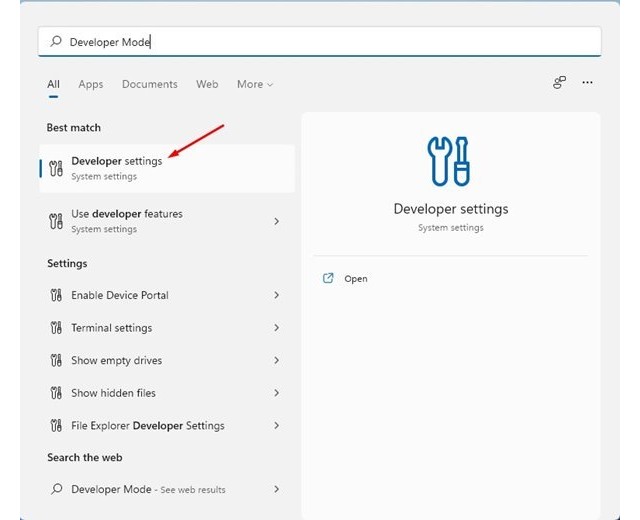Expand Show hidden files chevron

277,393
